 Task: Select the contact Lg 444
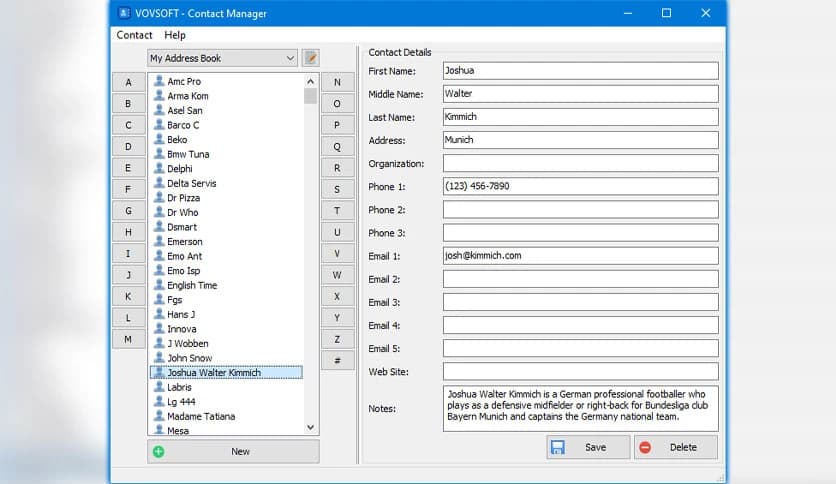click(181, 401)
